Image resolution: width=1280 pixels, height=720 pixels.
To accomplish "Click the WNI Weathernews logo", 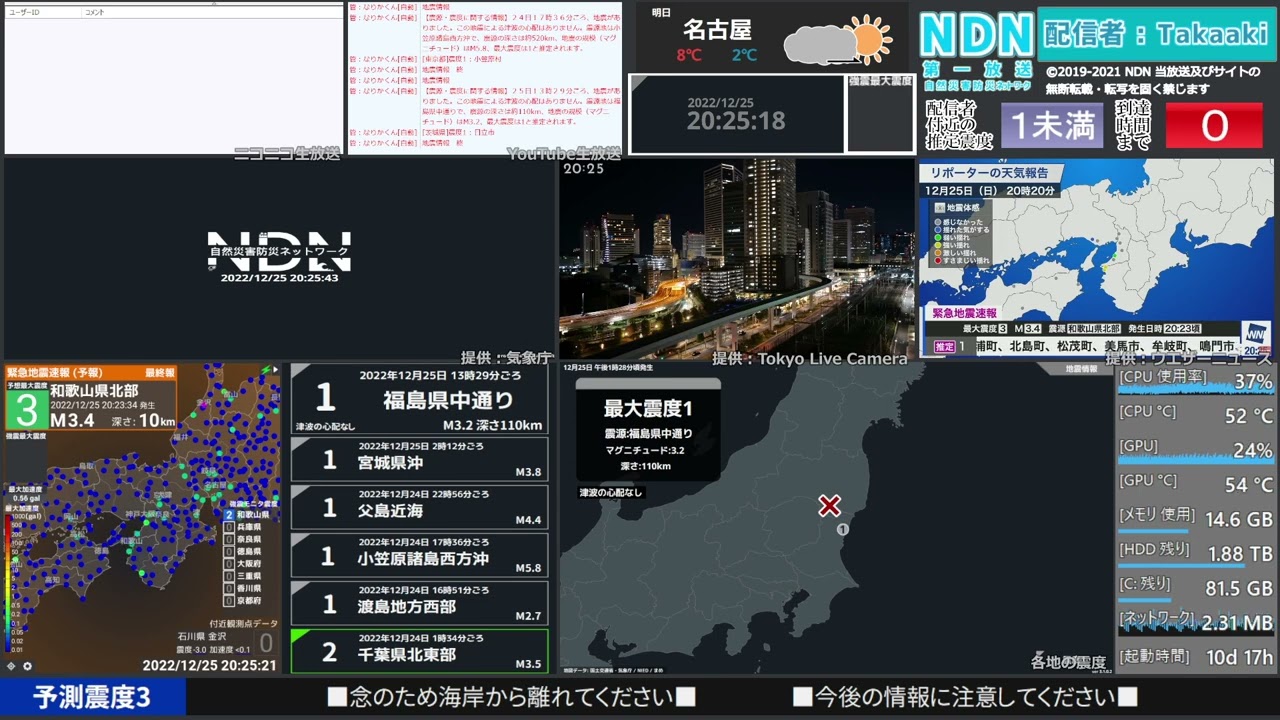I will coord(1255,334).
